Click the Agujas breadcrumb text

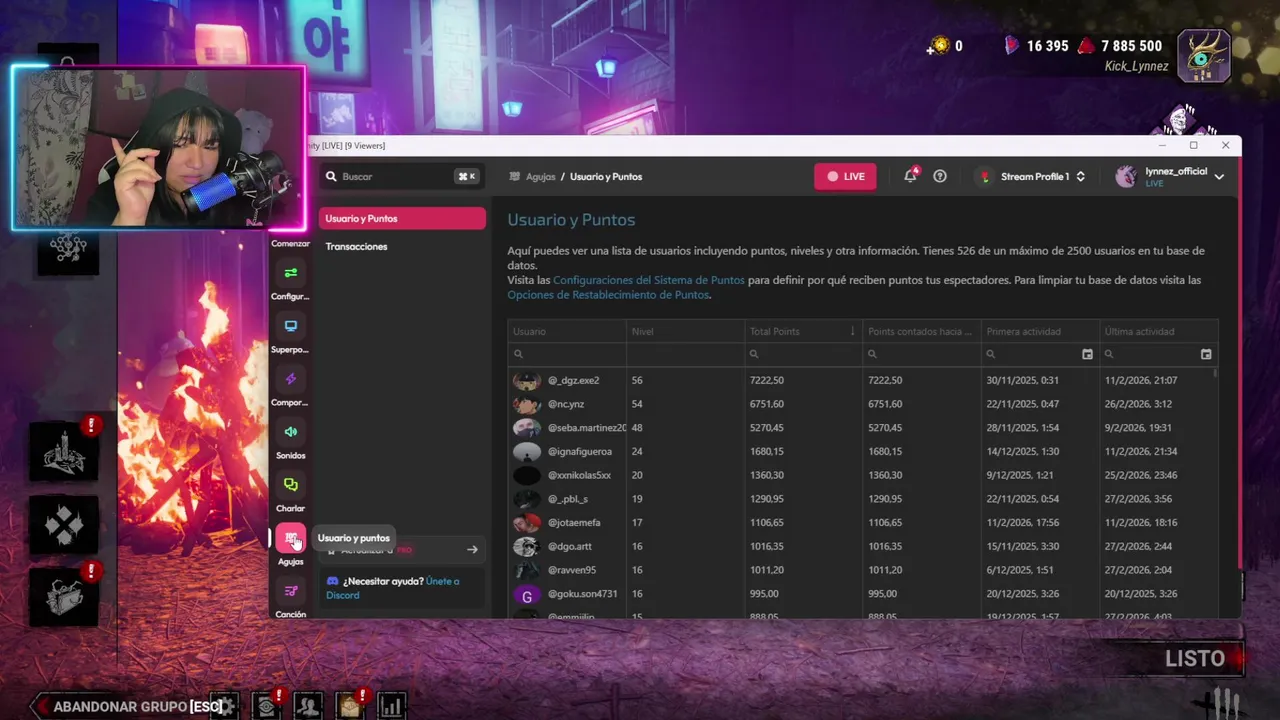[x=541, y=177]
